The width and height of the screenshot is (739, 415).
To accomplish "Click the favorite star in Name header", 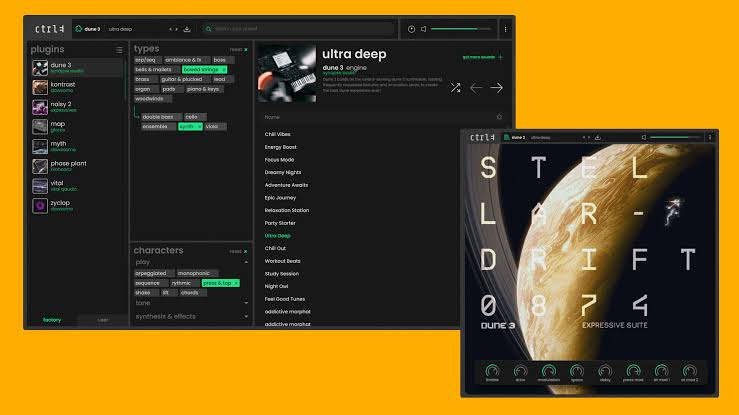I will (x=499, y=117).
